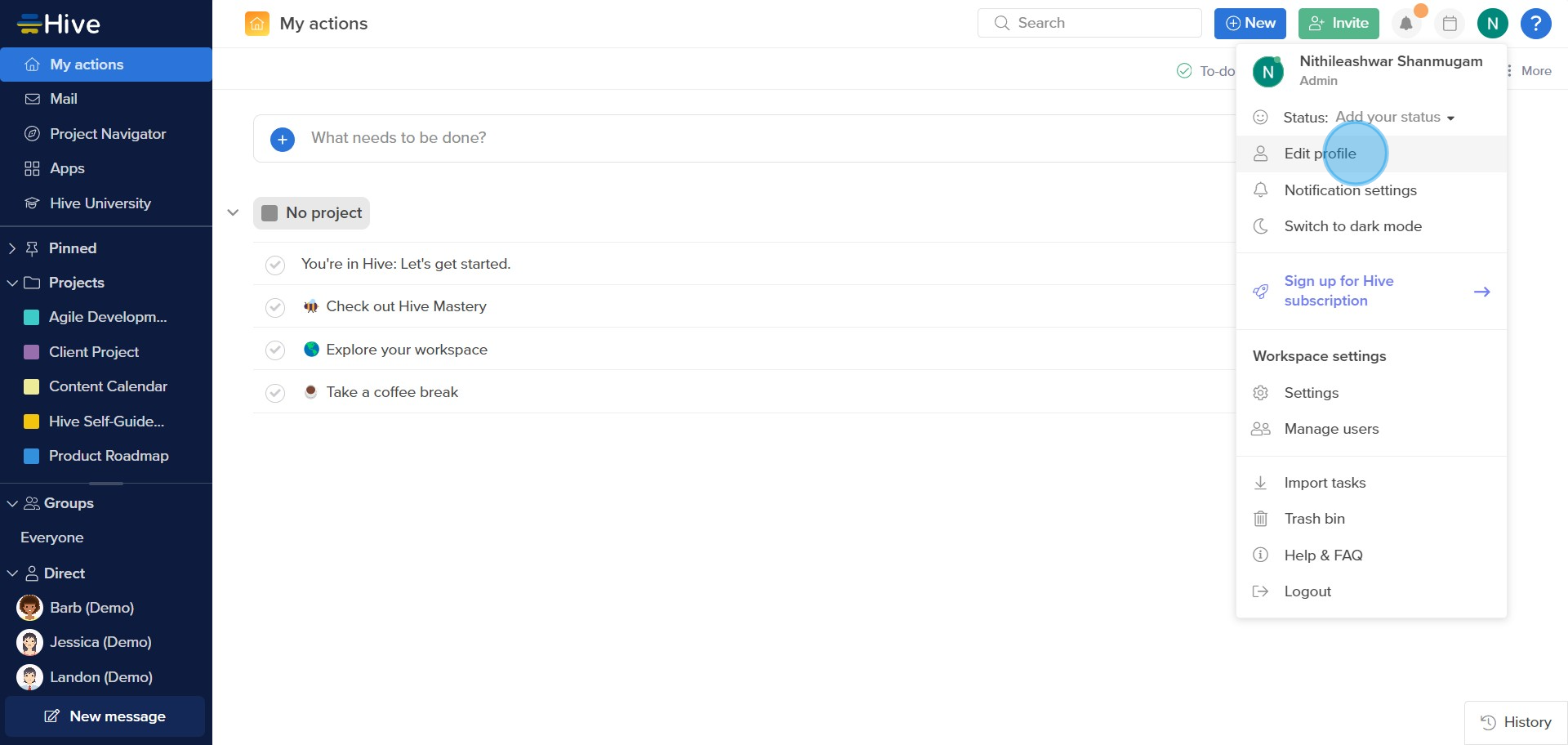Toggle the To-do filter

1206,71
